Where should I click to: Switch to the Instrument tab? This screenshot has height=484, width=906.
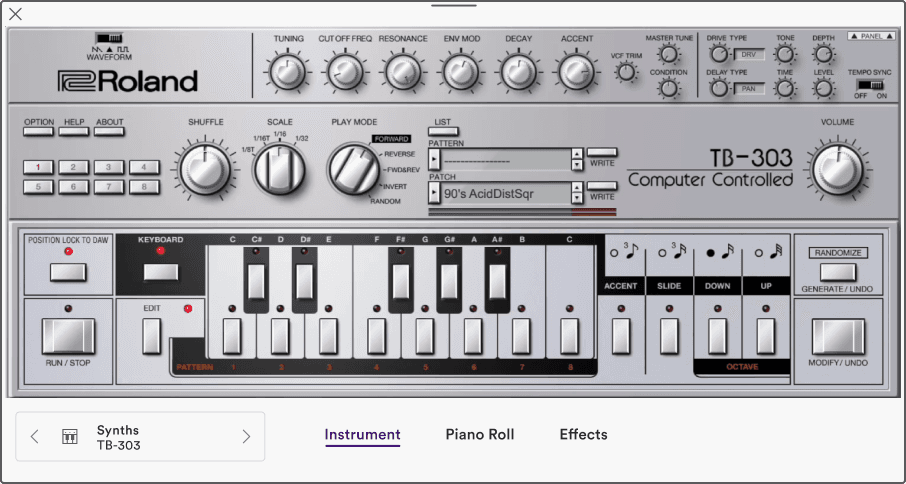click(362, 434)
